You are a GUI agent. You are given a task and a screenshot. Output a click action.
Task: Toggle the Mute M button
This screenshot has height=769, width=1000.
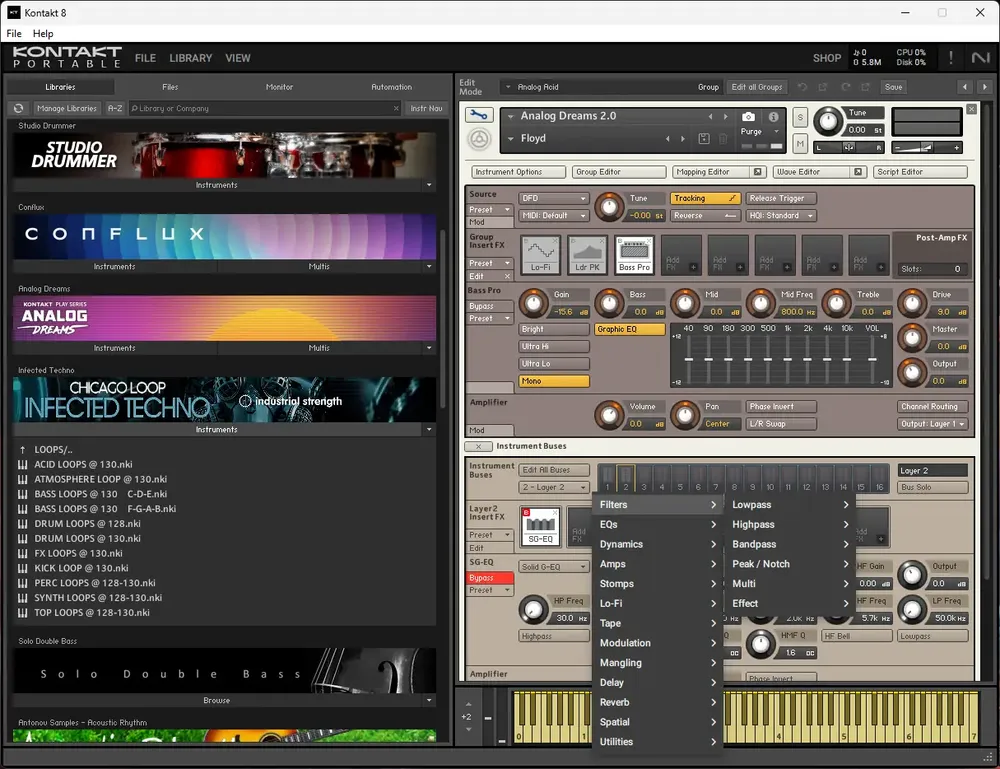(800, 144)
